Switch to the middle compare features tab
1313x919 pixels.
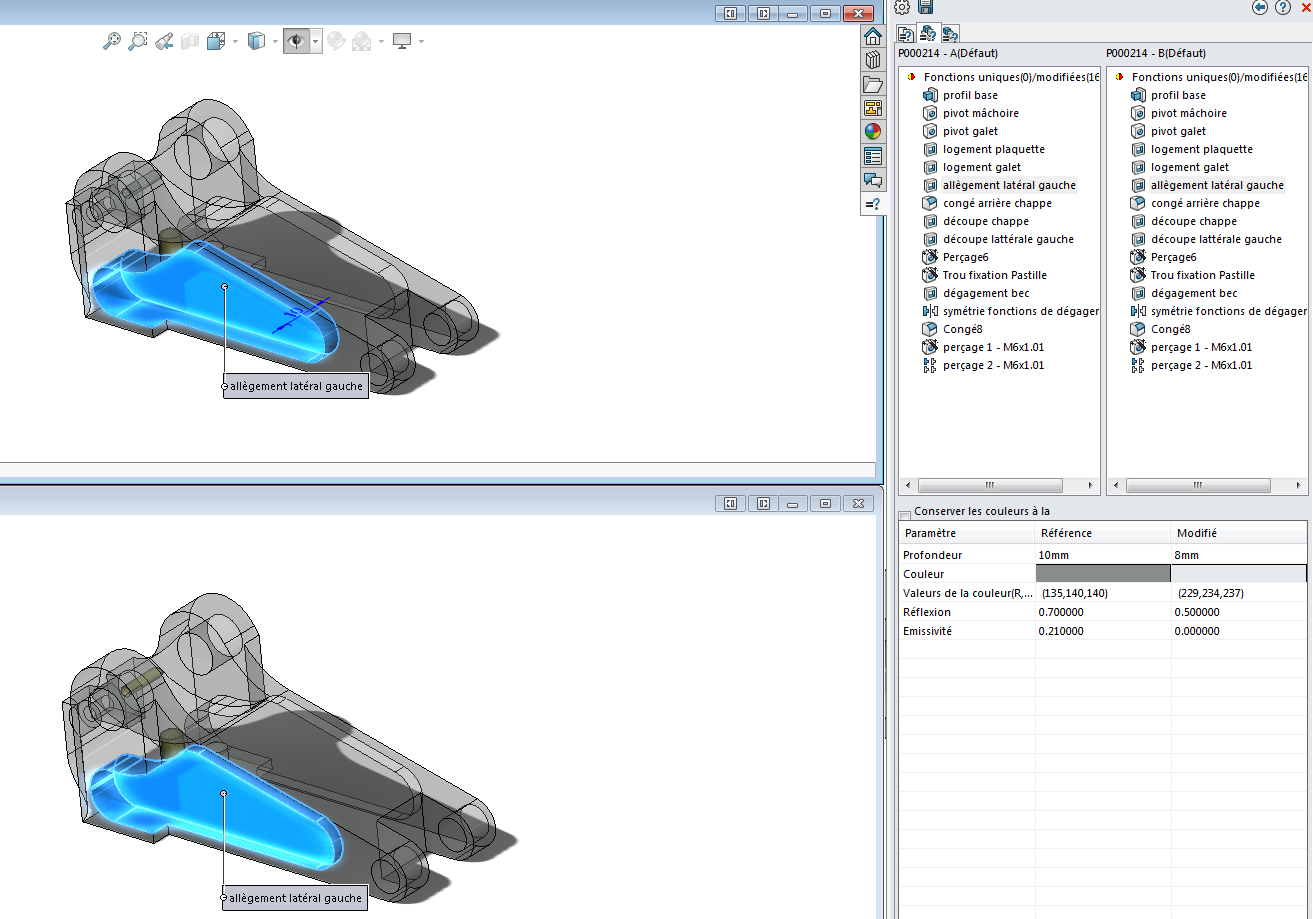(x=928, y=34)
